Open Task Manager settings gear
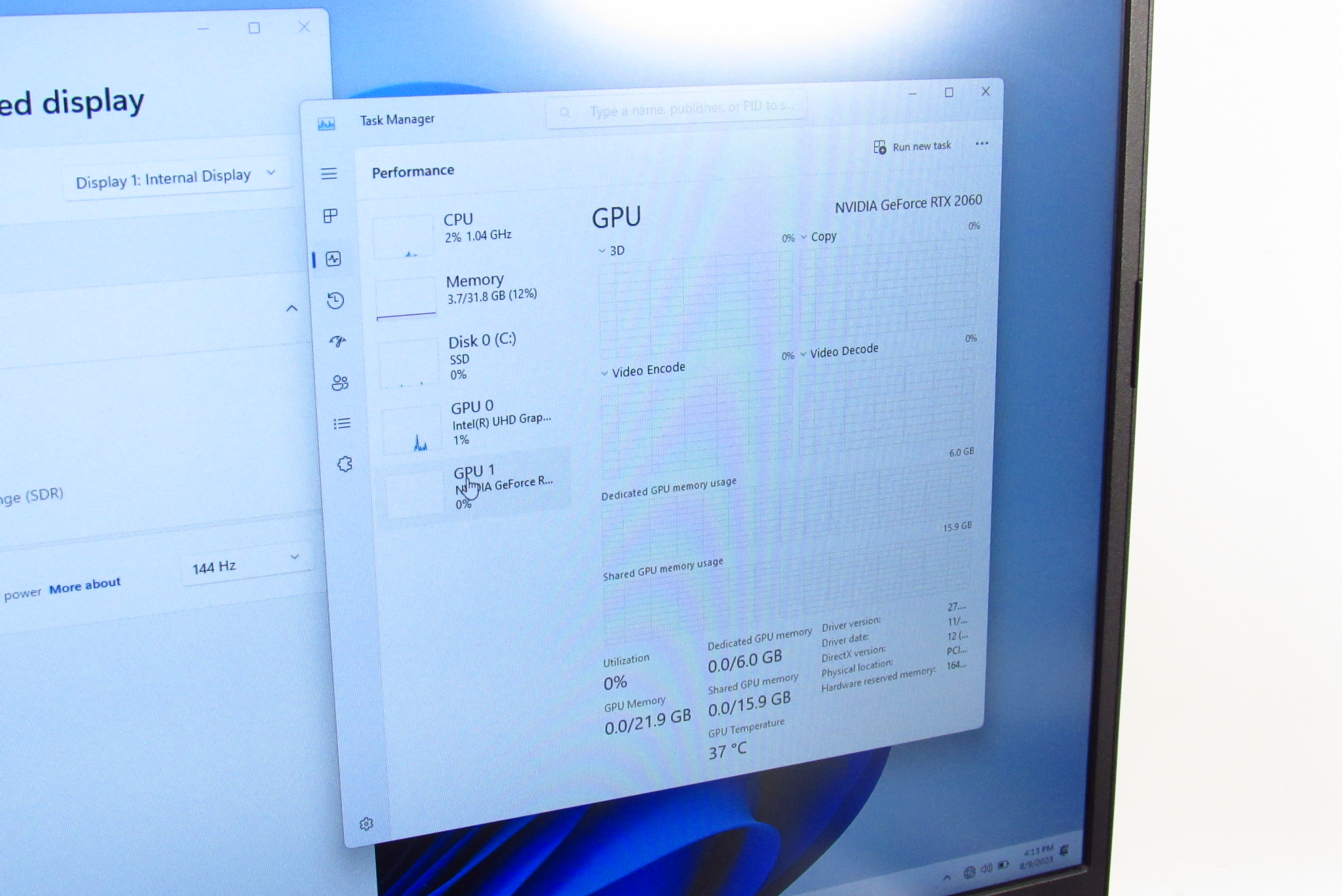 click(x=366, y=824)
